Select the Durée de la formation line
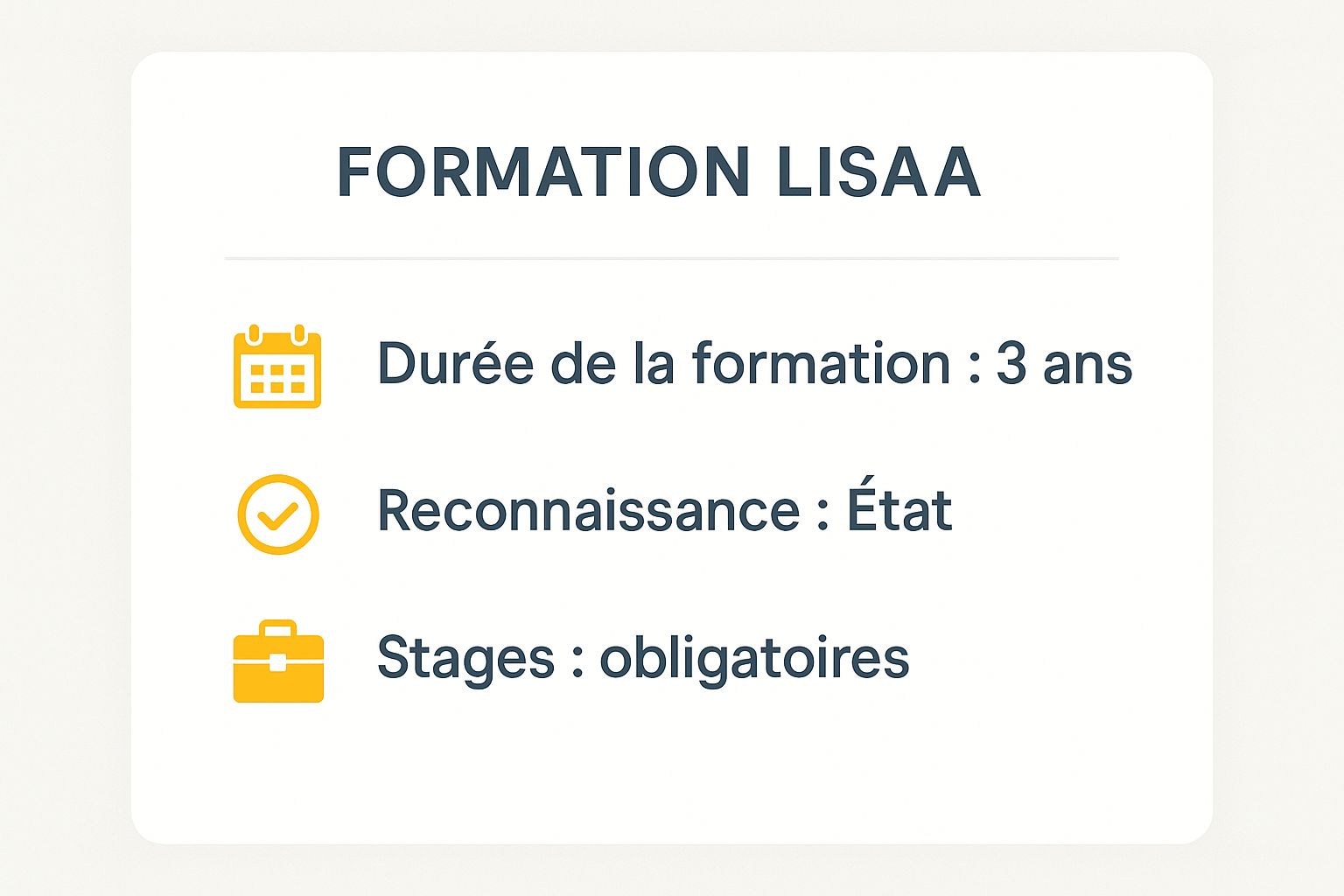This screenshot has width=1344, height=896. [754, 363]
